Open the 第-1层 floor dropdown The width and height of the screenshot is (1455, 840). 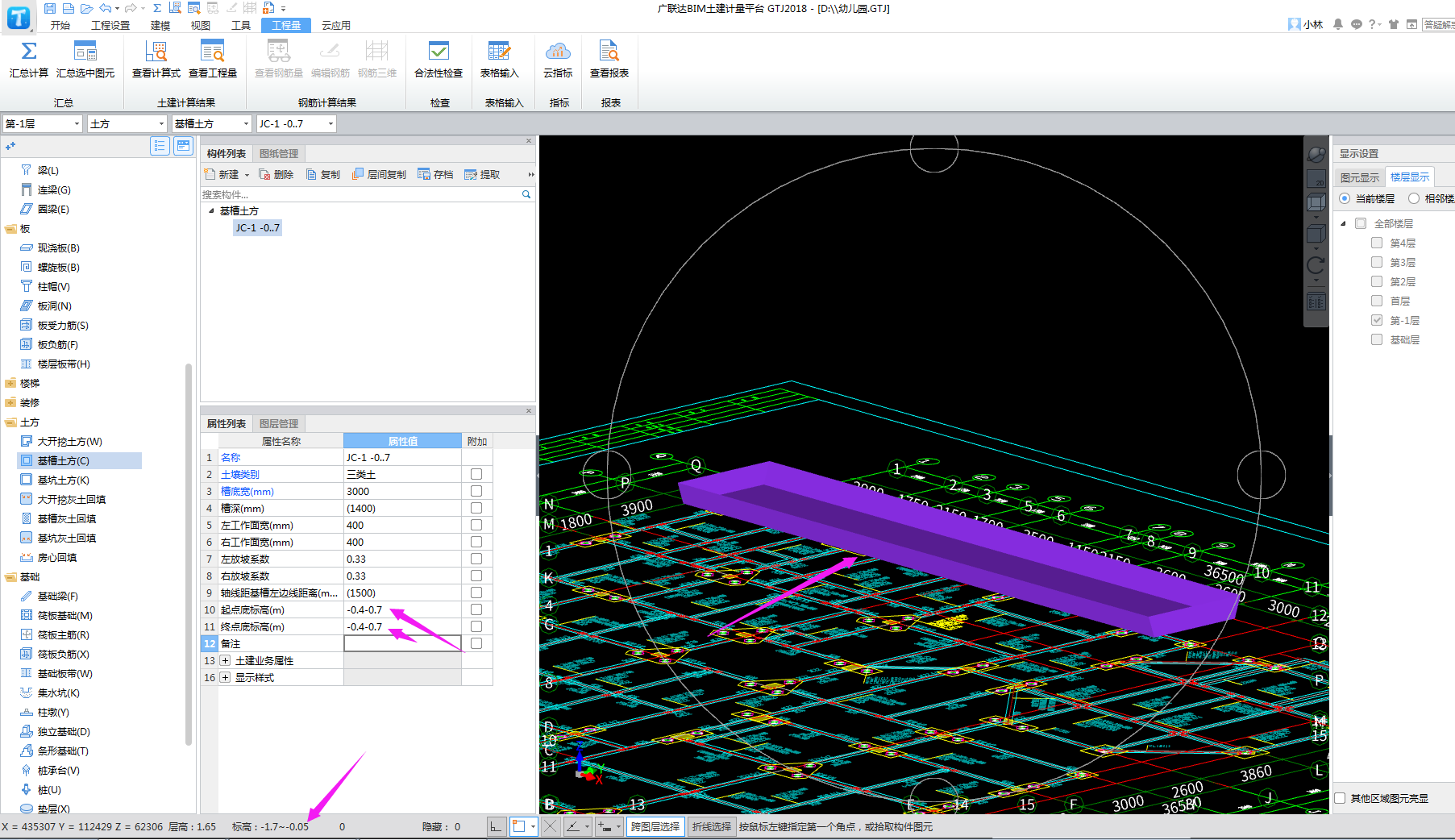[42, 123]
